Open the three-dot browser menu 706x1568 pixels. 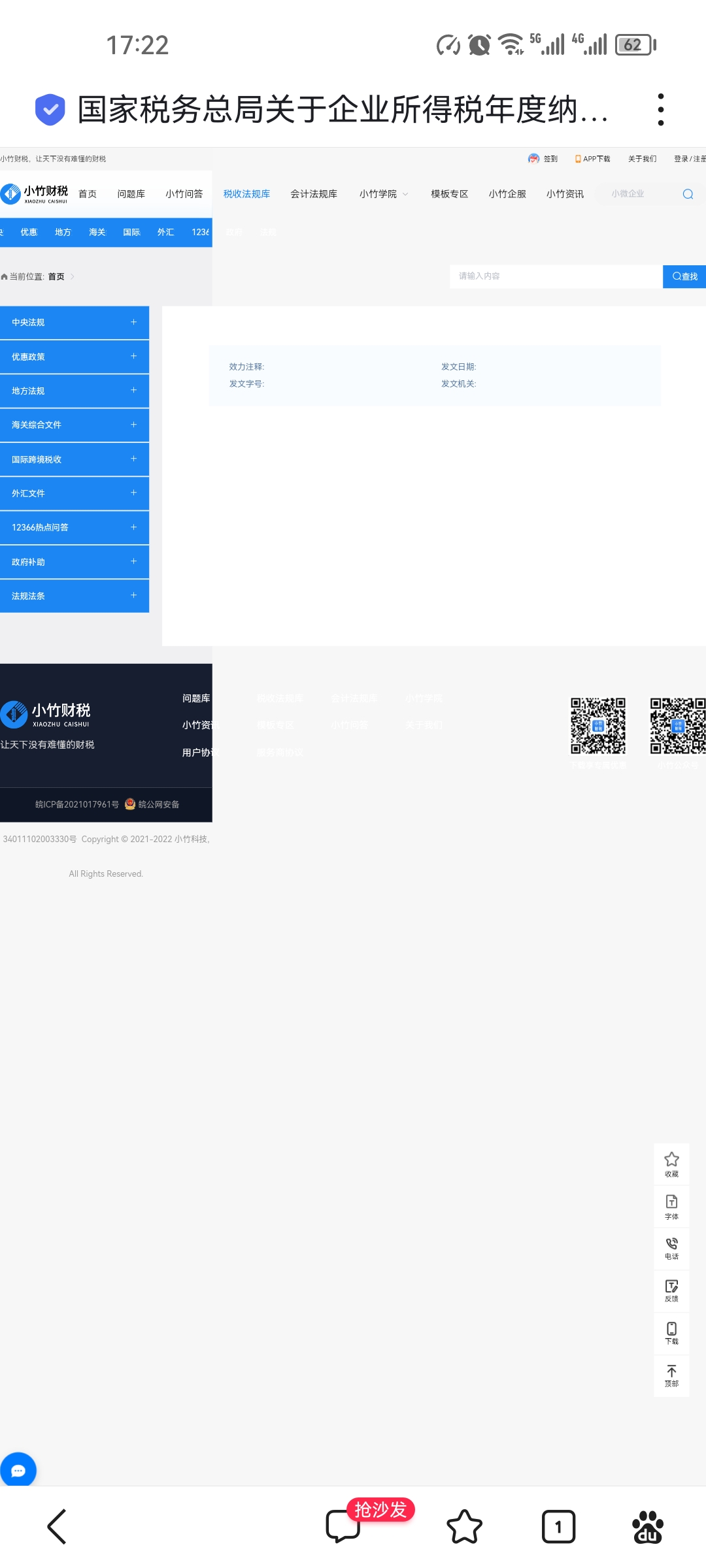(x=661, y=109)
